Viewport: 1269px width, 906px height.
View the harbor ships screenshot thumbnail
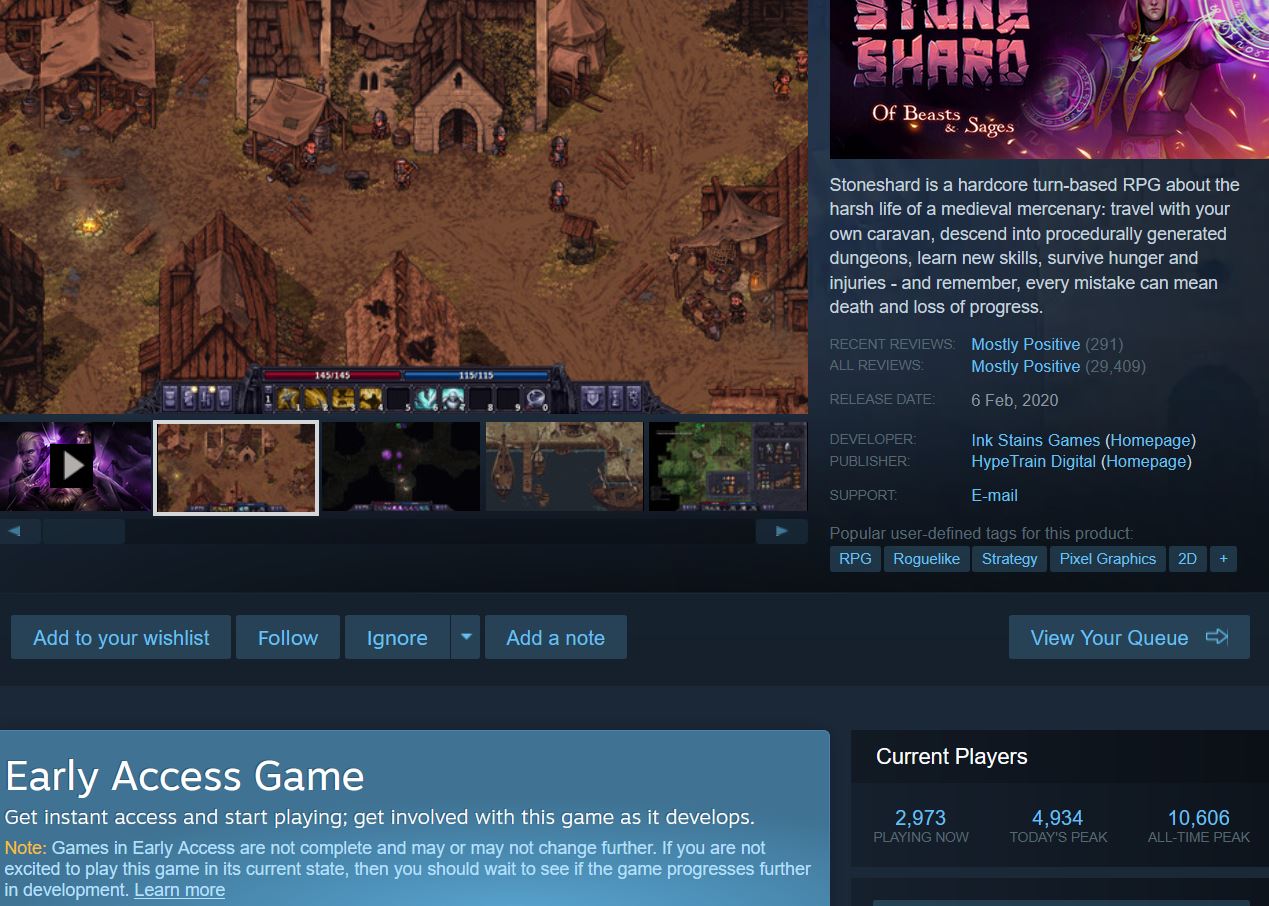click(564, 466)
